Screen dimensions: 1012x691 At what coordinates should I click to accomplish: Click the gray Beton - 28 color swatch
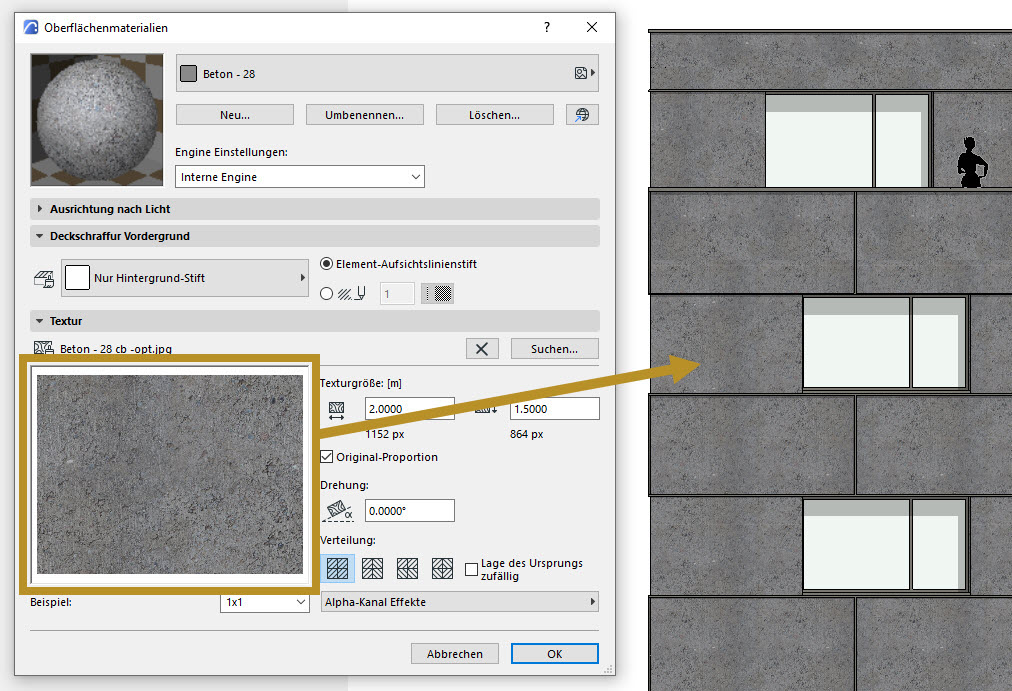(x=188, y=74)
